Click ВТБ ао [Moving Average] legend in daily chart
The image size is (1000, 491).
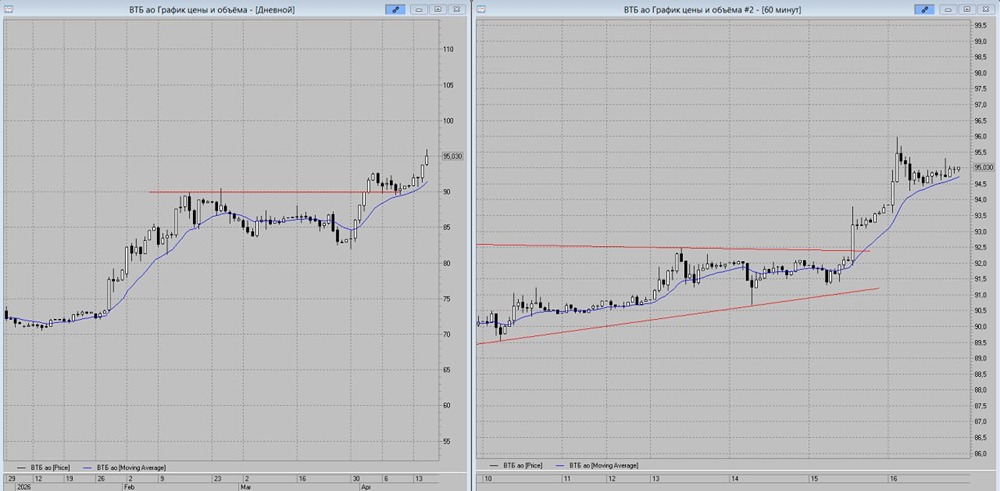click(x=124, y=466)
